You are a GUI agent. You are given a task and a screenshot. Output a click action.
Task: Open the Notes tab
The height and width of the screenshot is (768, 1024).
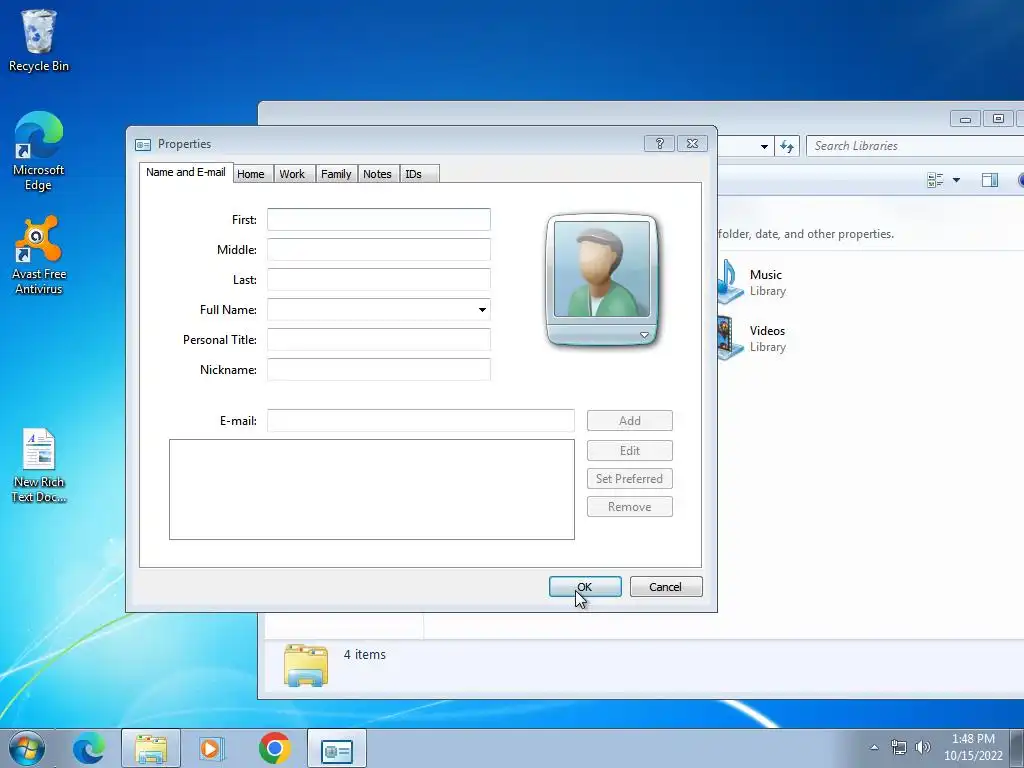pyautogui.click(x=377, y=174)
